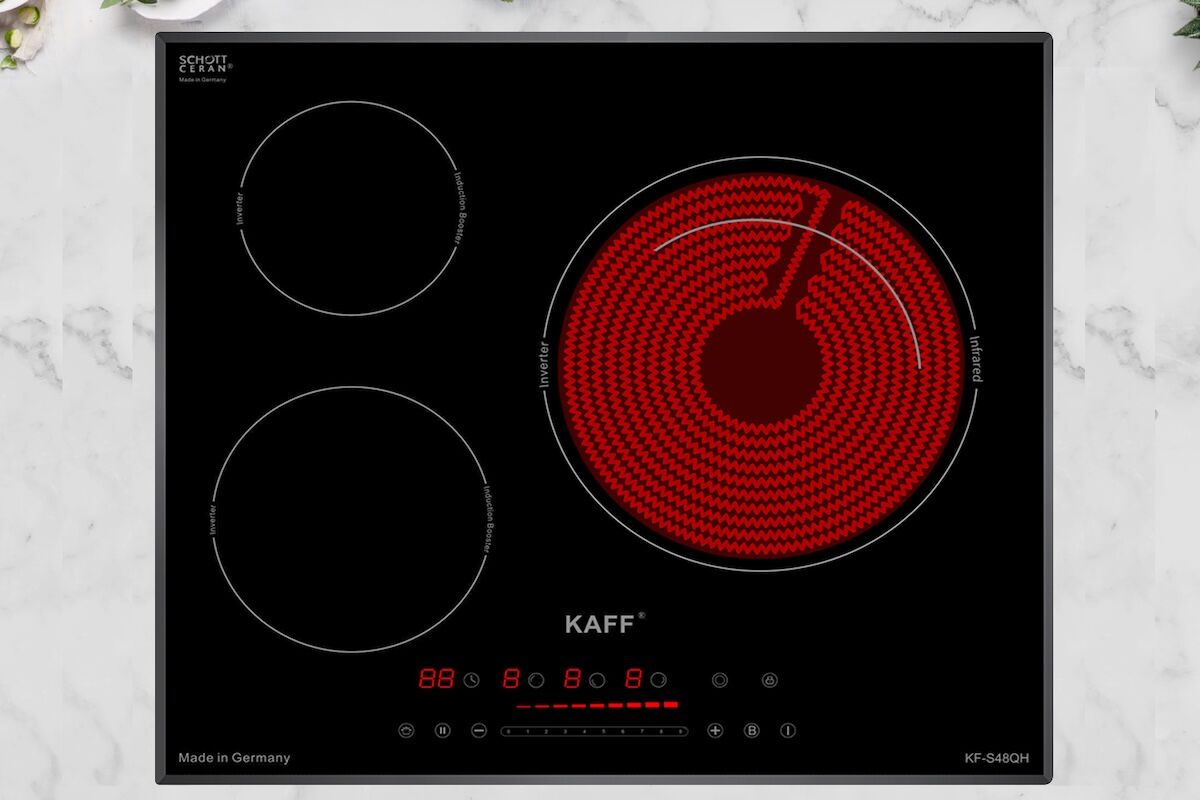Click the lower zone's Induction Booster label

click(x=487, y=520)
